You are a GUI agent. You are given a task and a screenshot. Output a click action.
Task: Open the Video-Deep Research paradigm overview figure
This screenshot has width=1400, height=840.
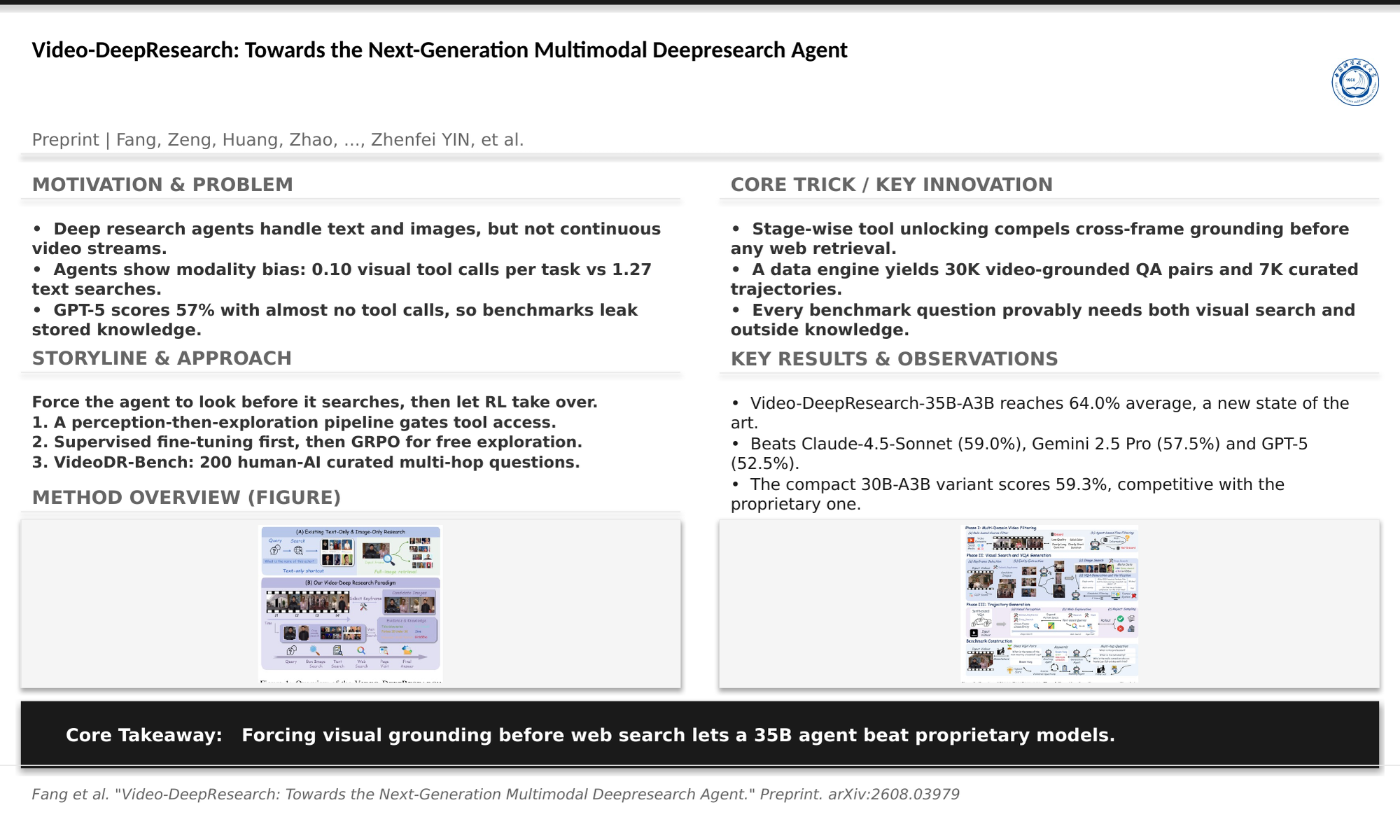click(x=351, y=604)
